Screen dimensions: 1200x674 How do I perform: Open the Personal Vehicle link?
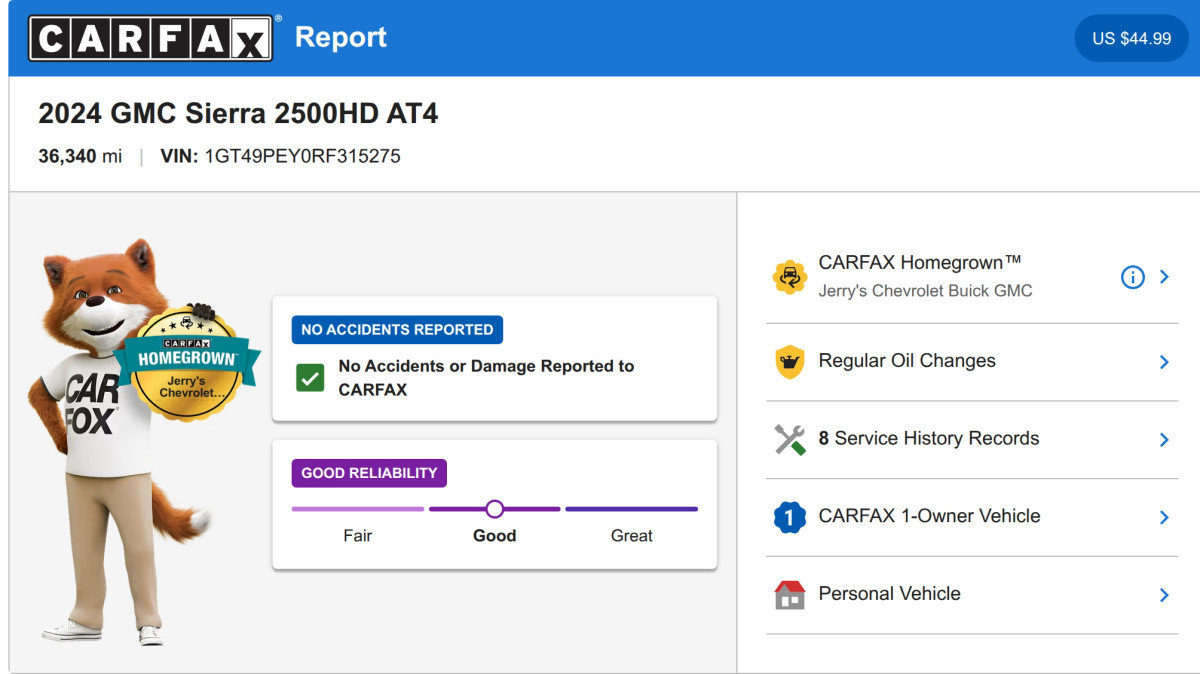coord(889,593)
